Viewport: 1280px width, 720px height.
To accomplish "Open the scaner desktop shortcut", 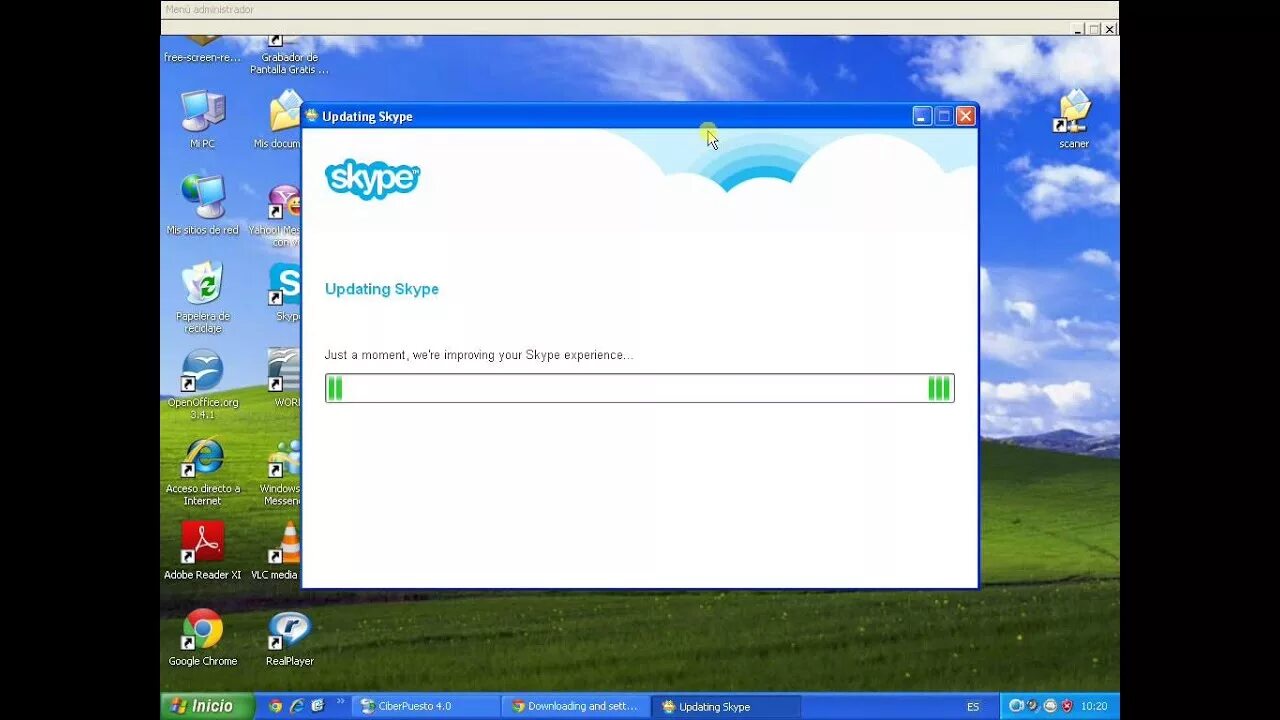I will (x=1074, y=118).
